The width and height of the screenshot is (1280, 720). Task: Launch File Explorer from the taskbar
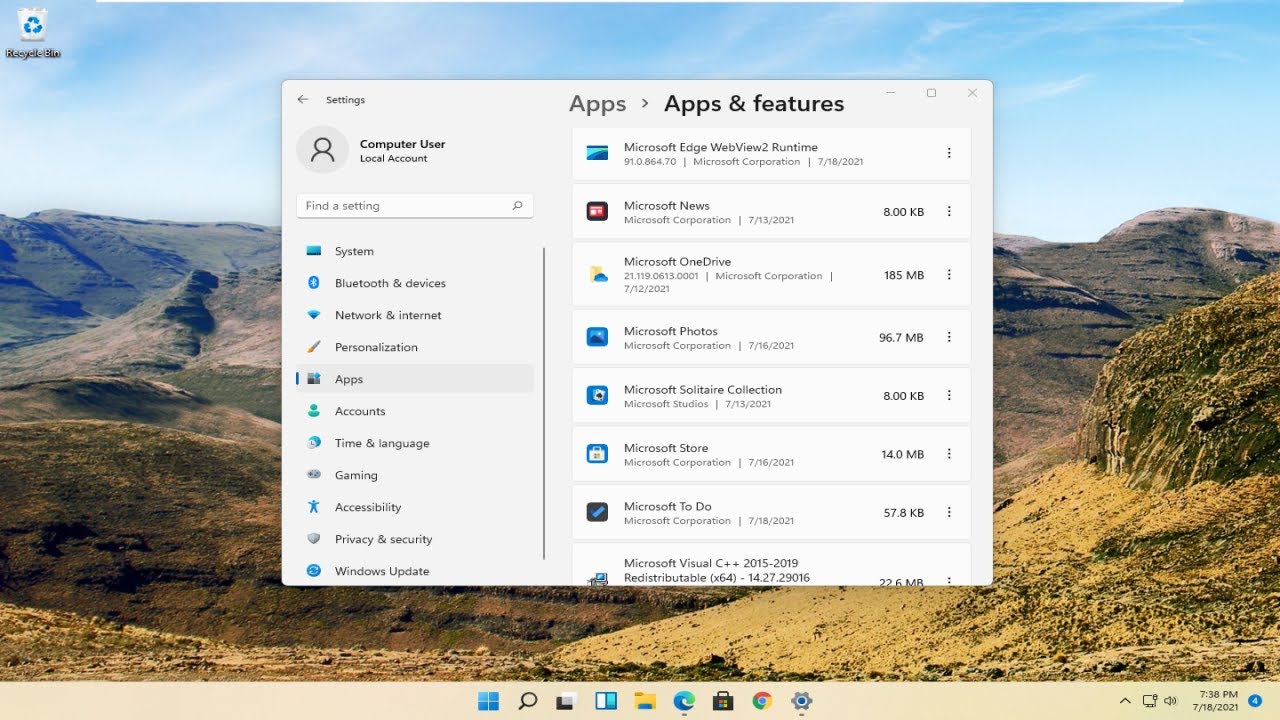(x=645, y=701)
